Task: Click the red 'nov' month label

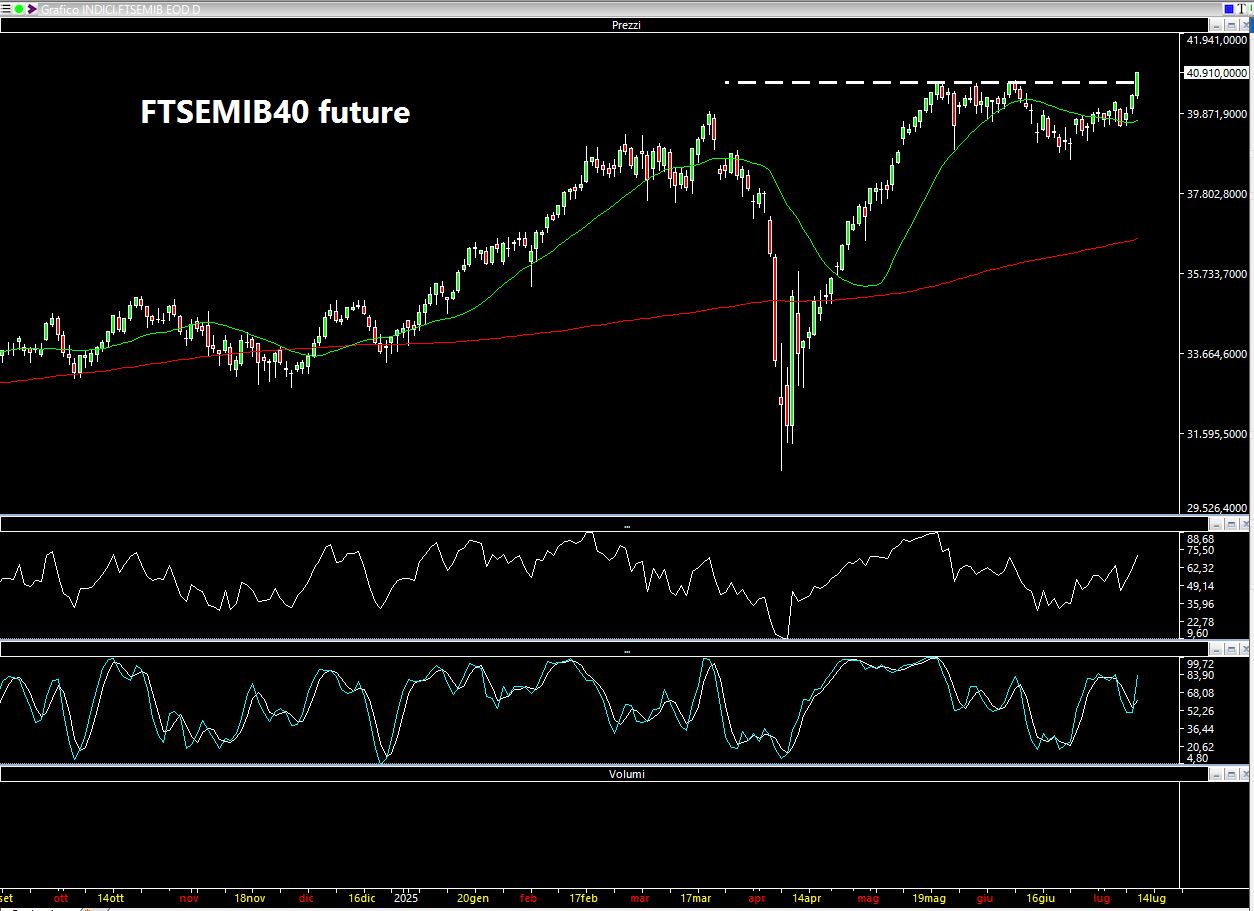Action: pos(188,898)
